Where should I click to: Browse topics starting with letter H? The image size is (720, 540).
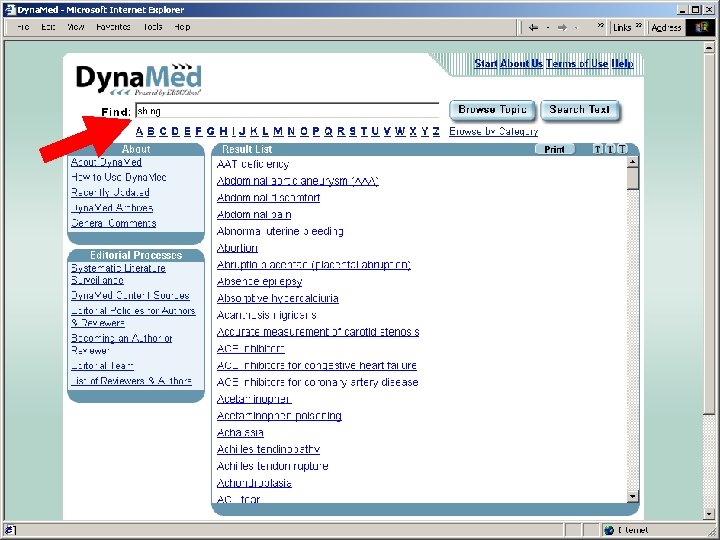point(223,132)
